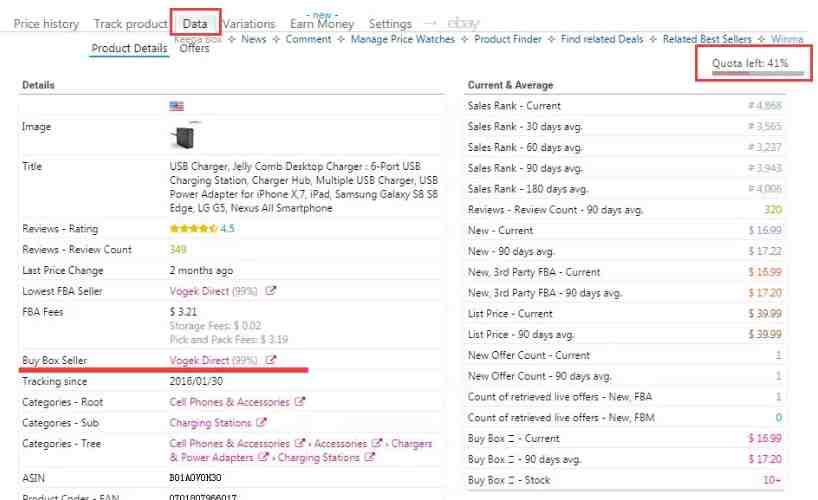818x500 pixels.
Task: Click external icon after tree Charging Stations
Action: [369, 457]
